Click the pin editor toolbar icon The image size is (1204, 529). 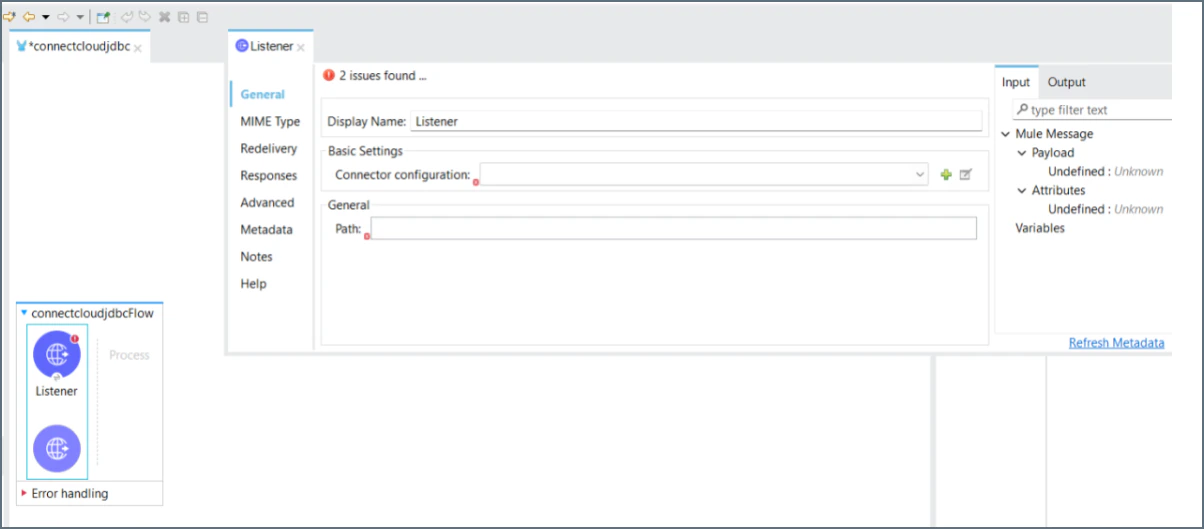(103, 17)
